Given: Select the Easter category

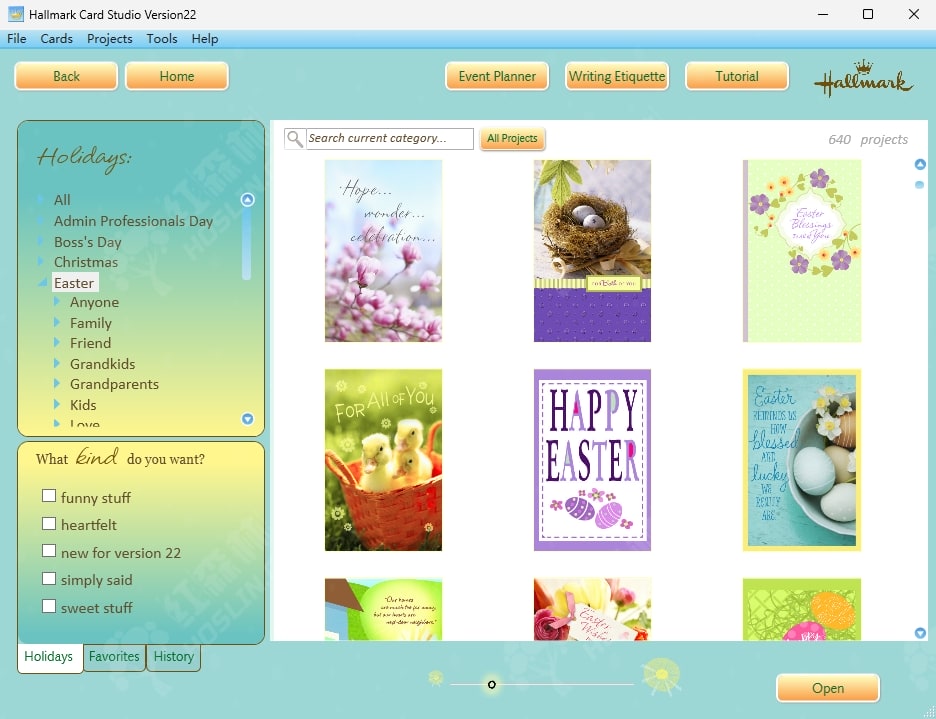Looking at the screenshot, I should click(x=74, y=283).
